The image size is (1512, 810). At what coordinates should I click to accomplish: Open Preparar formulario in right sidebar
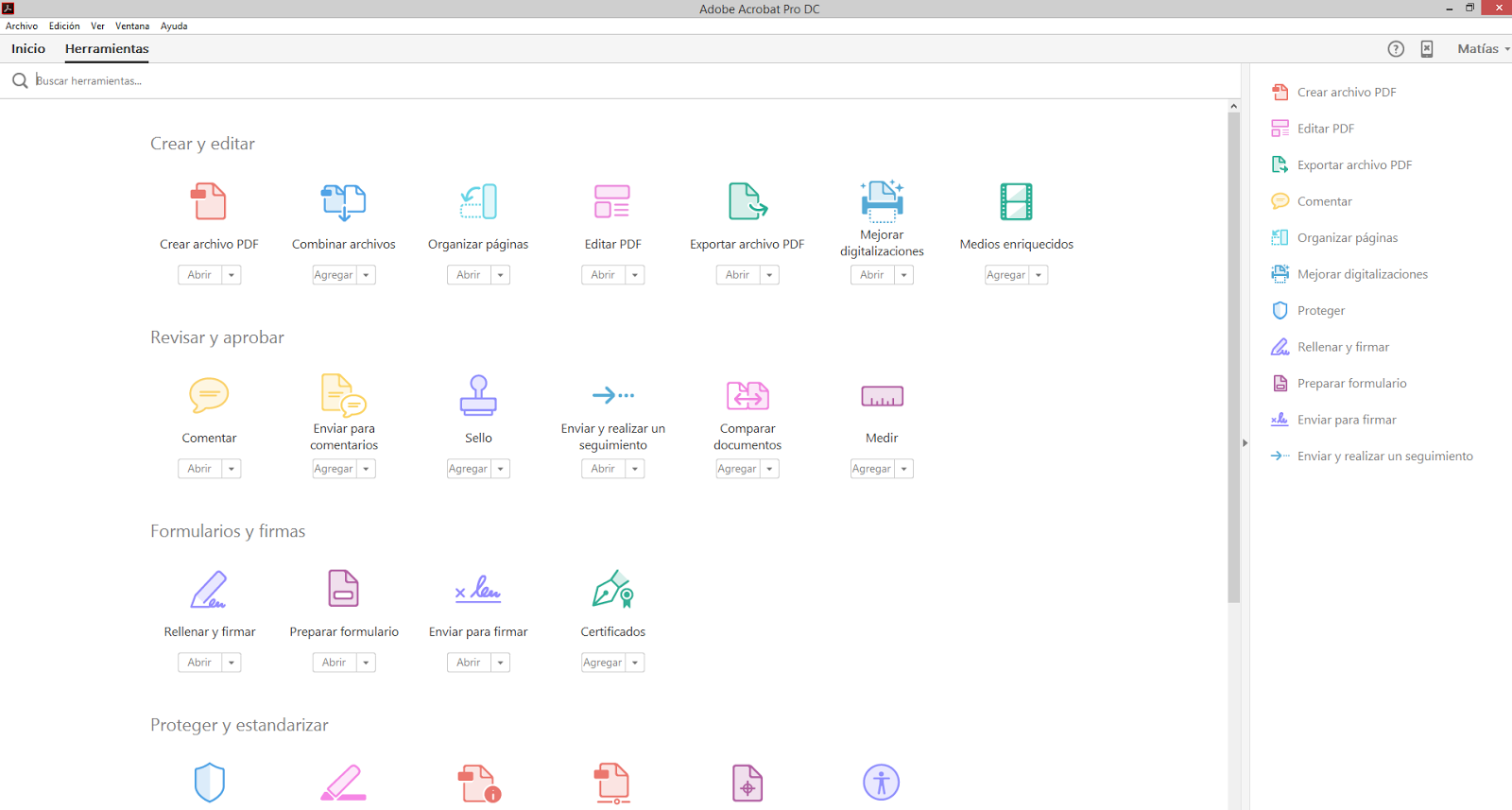[1339, 383]
